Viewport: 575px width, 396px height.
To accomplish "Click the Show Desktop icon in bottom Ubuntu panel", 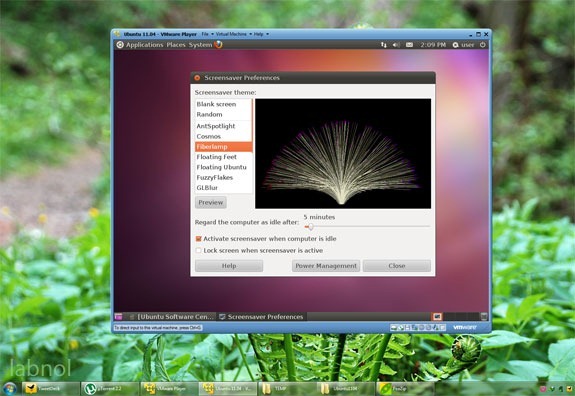I will pos(118,316).
